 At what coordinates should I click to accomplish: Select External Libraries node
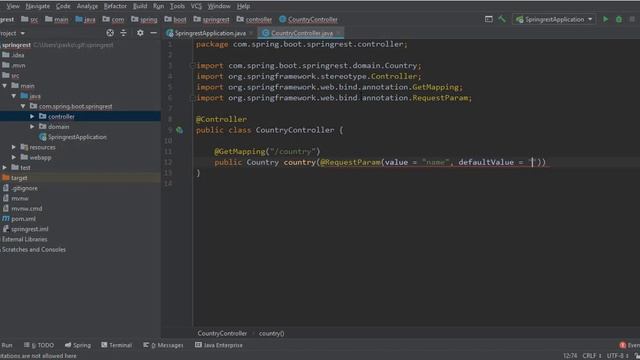tap(24, 239)
